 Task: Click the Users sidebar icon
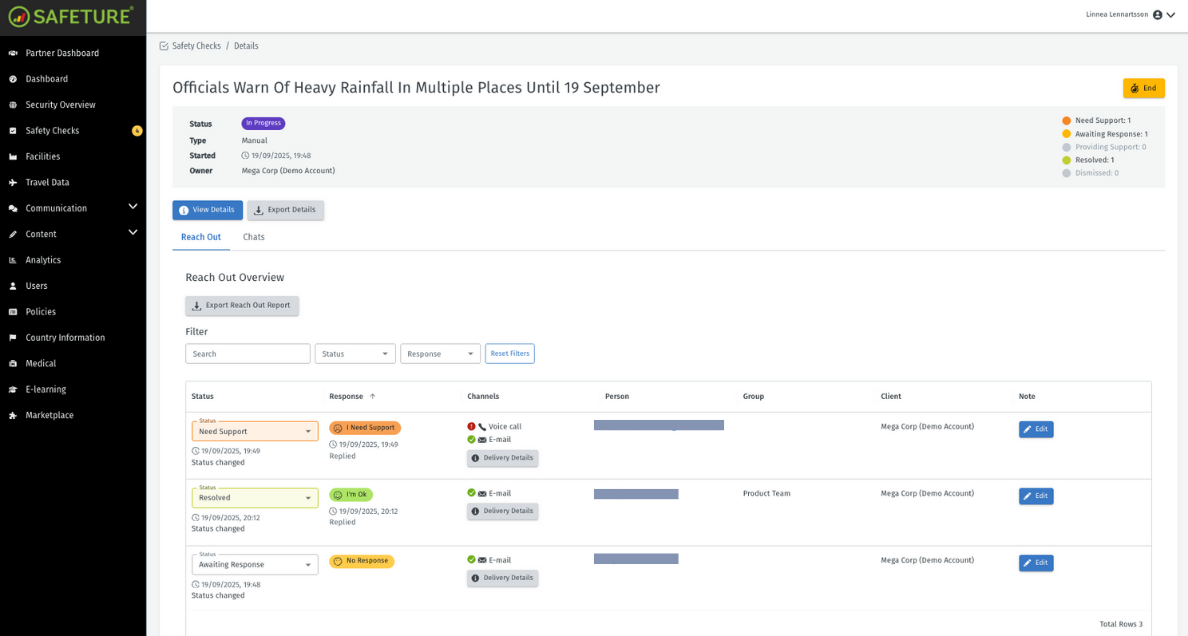pos(11,285)
